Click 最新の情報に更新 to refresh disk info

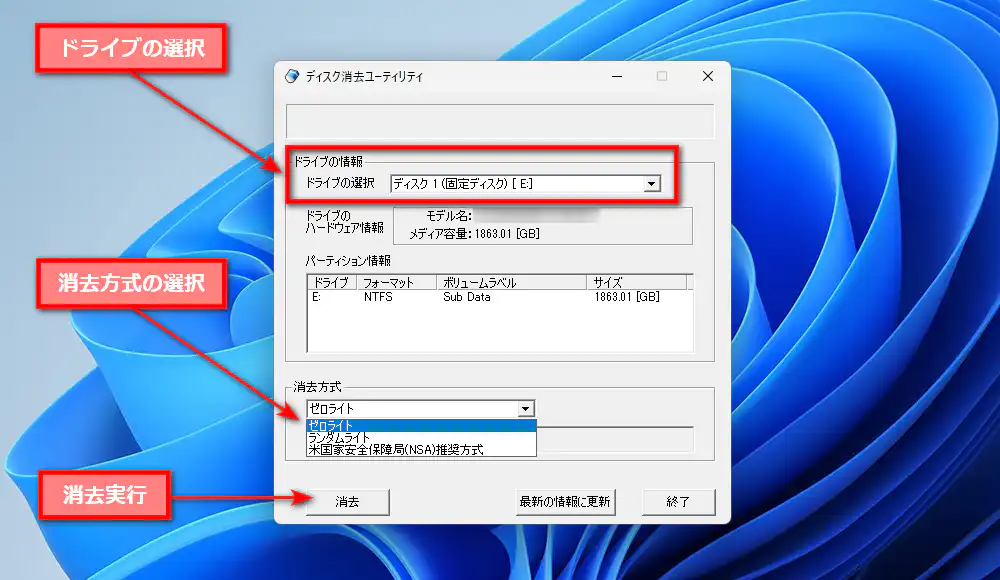coord(564,502)
